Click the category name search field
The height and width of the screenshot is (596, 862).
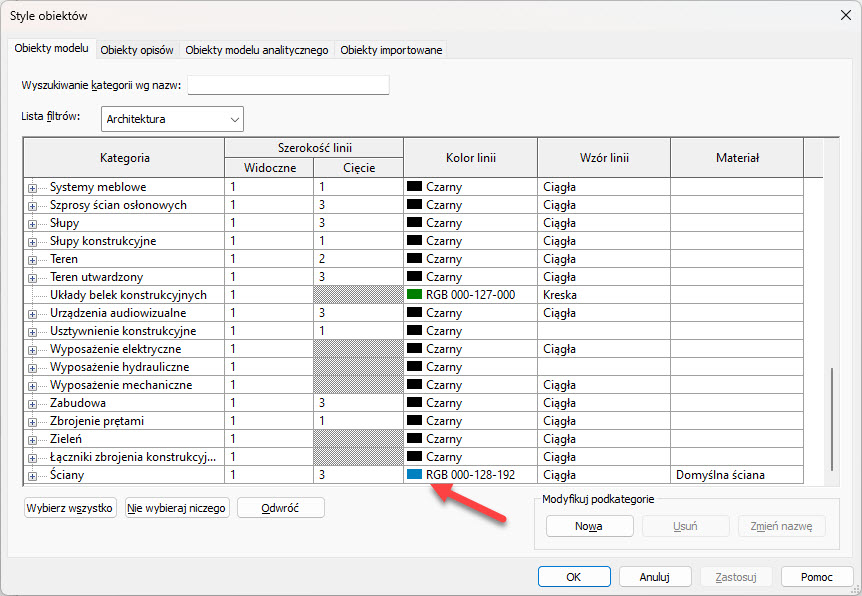288,85
